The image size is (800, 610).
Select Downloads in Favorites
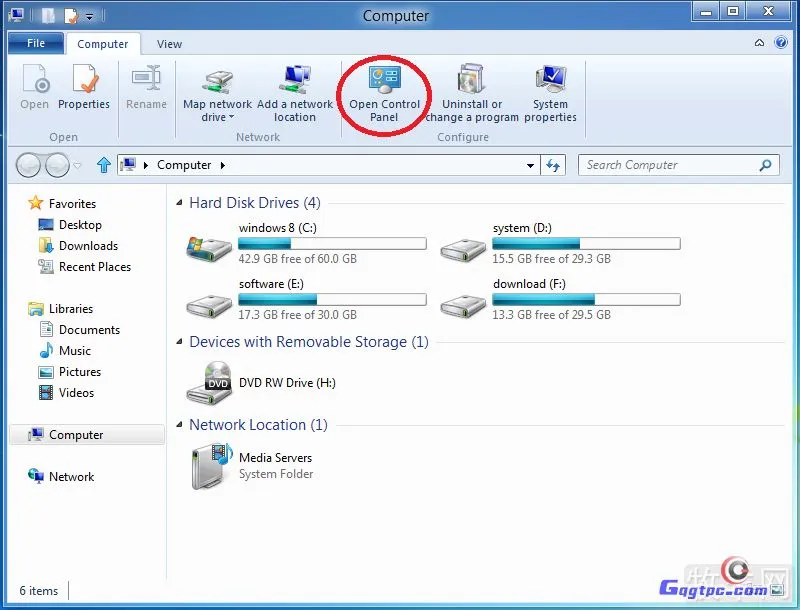coord(88,246)
